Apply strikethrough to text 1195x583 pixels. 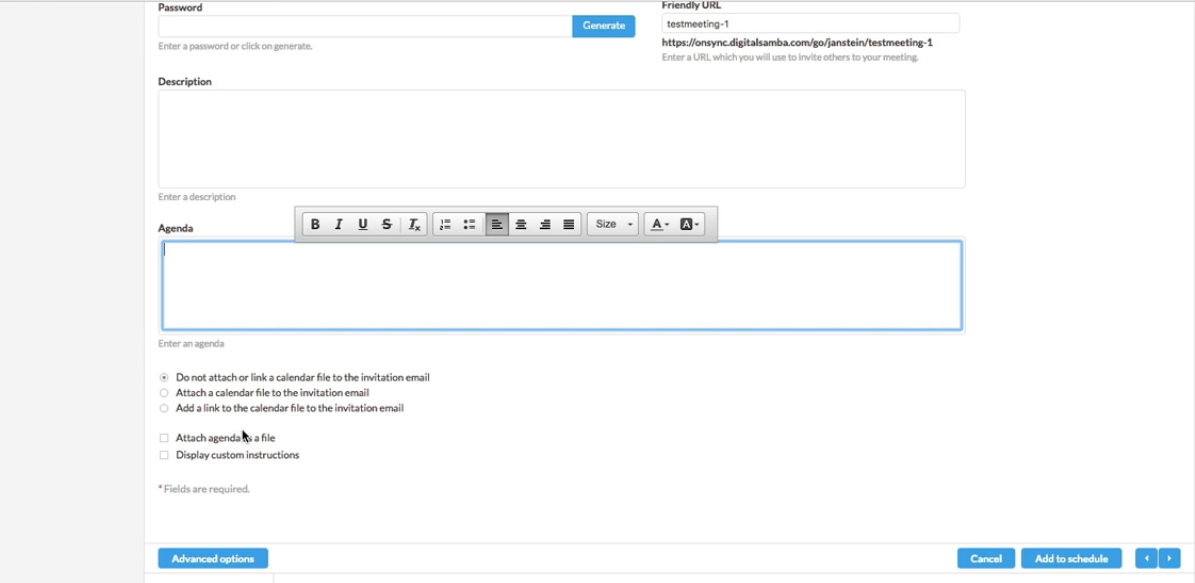(386, 224)
